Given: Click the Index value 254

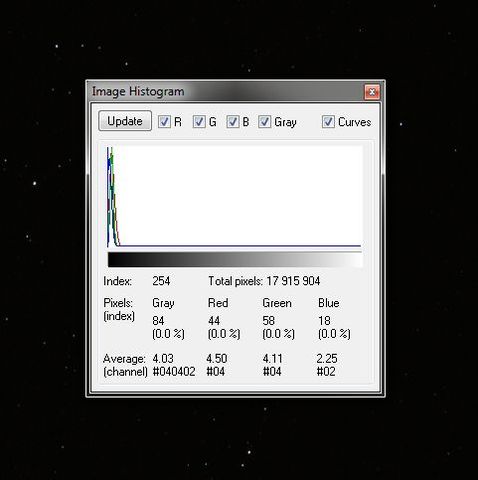Looking at the screenshot, I should pos(161,281).
